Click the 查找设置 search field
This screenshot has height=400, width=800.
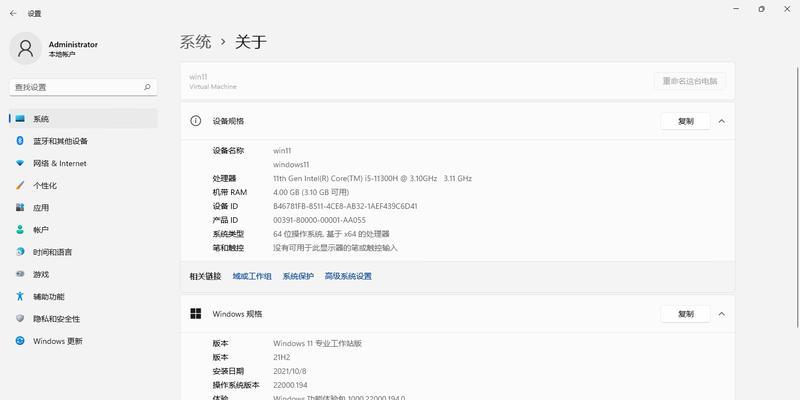[83, 87]
